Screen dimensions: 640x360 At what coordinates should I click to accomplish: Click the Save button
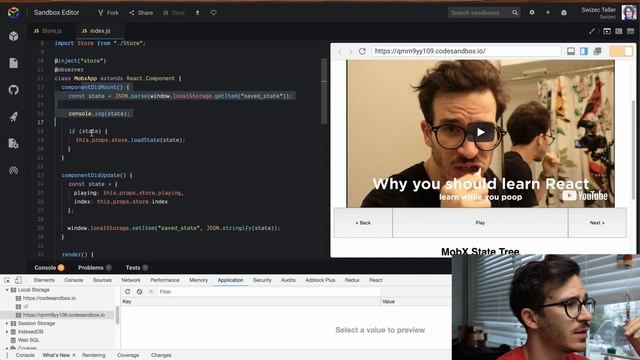[x=174, y=13]
